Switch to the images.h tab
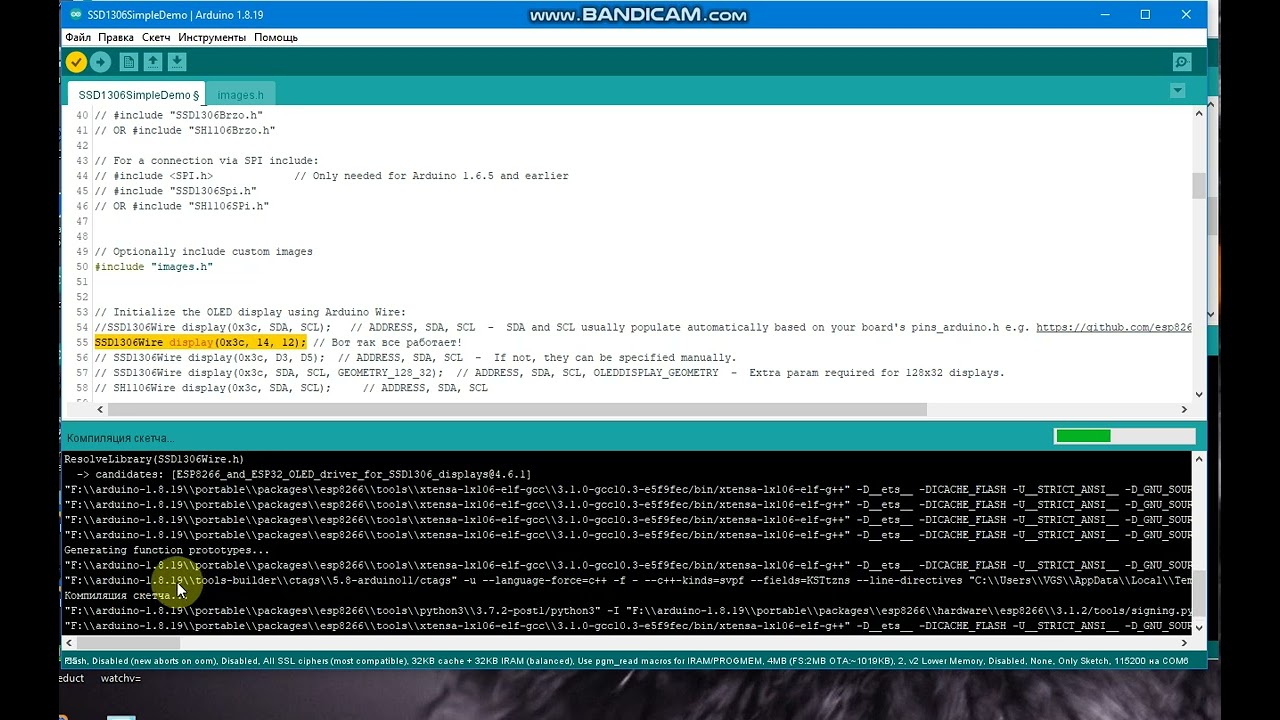Screen dimensions: 1280x720 (241, 95)
